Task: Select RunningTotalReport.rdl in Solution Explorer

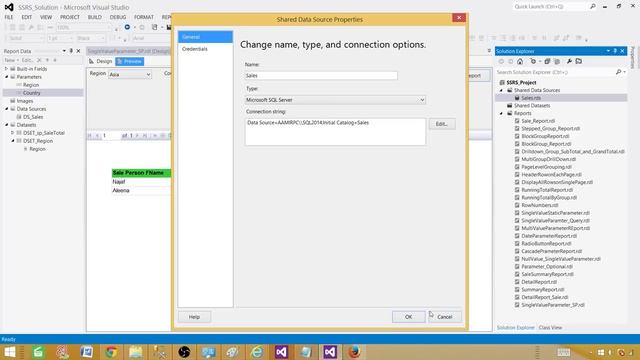Action: pos(547,190)
